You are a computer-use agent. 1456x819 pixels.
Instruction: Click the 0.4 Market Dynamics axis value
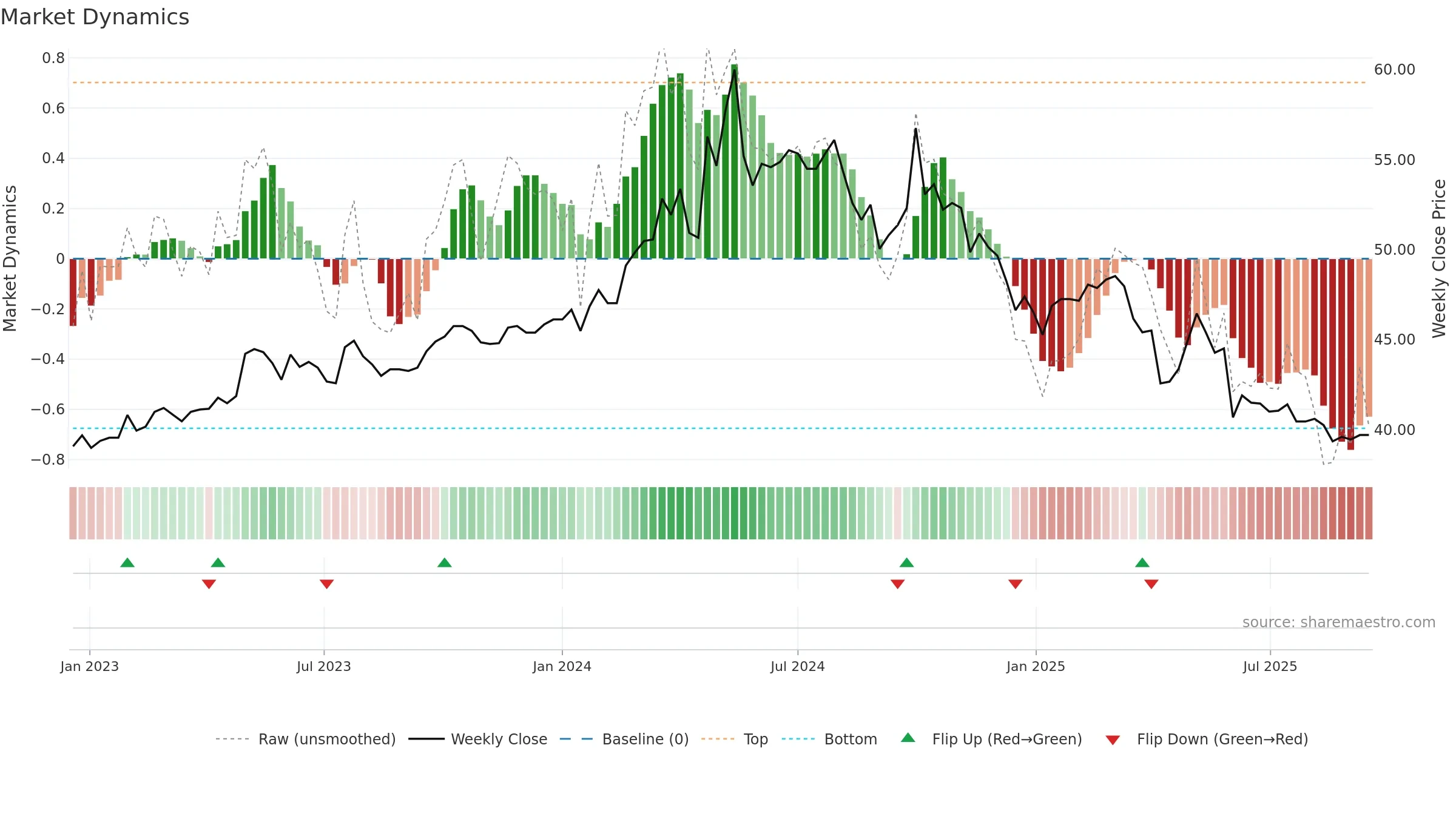[x=53, y=158]
